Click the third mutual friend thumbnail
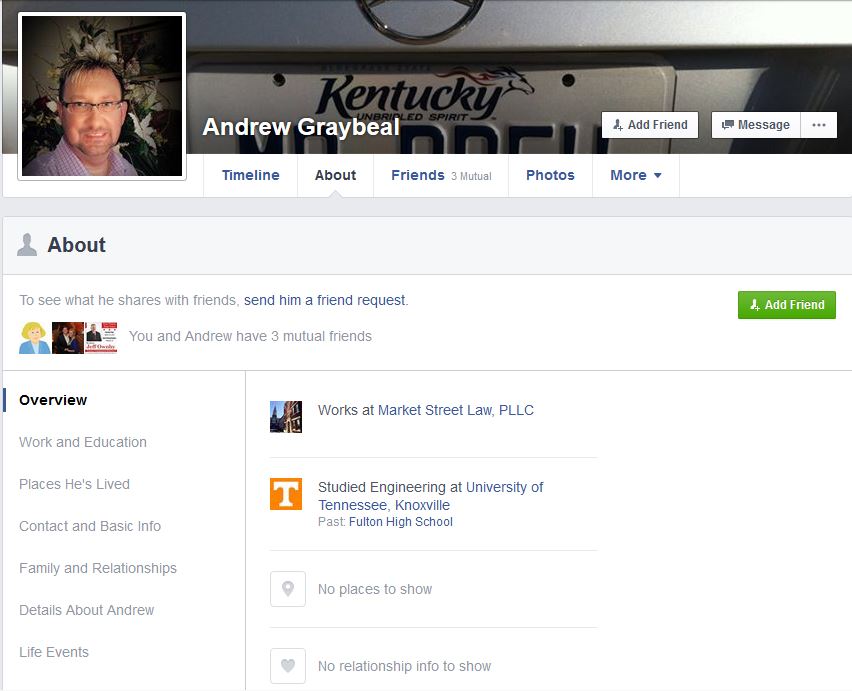The width and height of the screenshot is (852, 691). 101,338
